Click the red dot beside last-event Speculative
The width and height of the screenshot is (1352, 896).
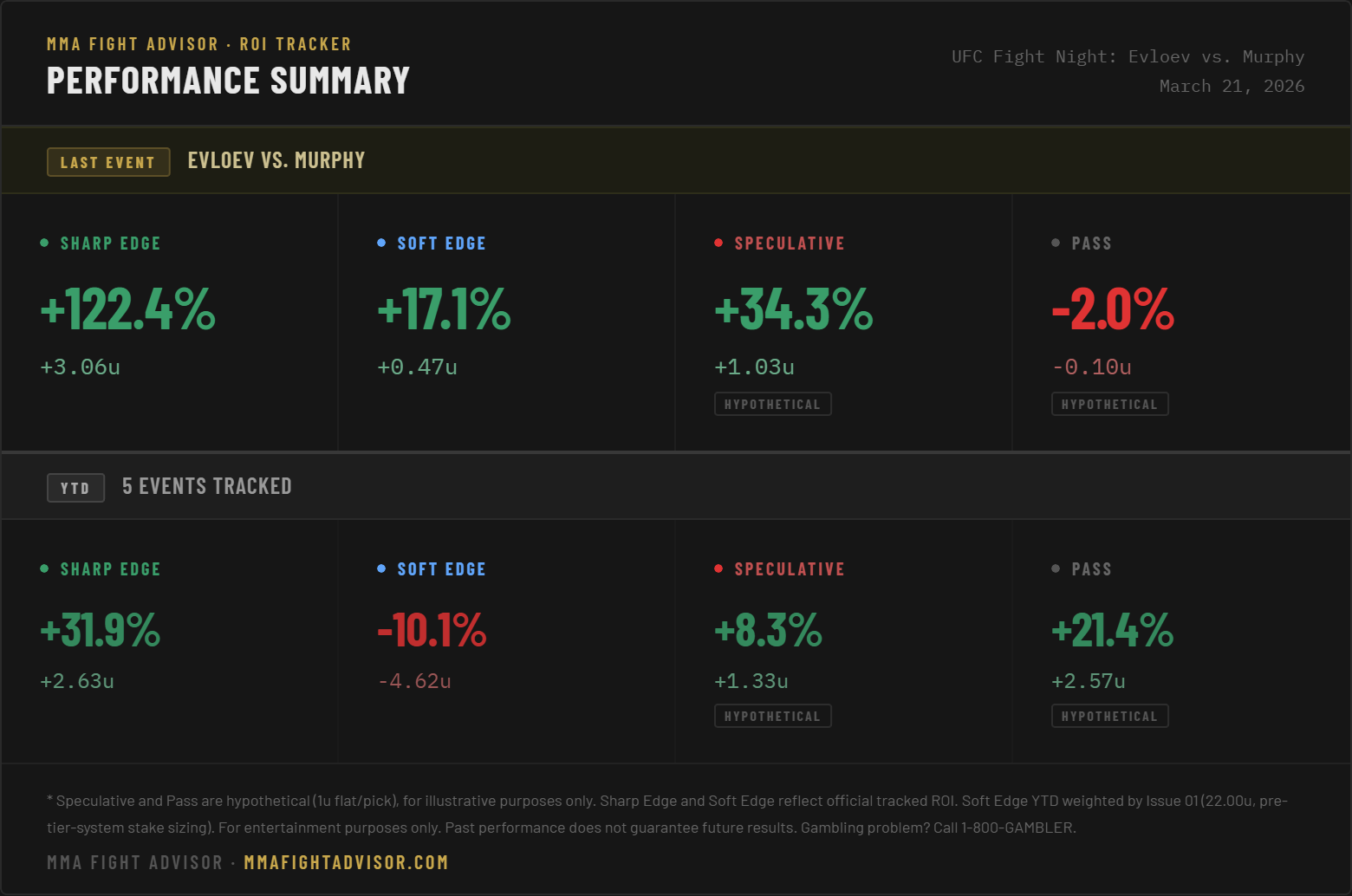tap(718, 243)
